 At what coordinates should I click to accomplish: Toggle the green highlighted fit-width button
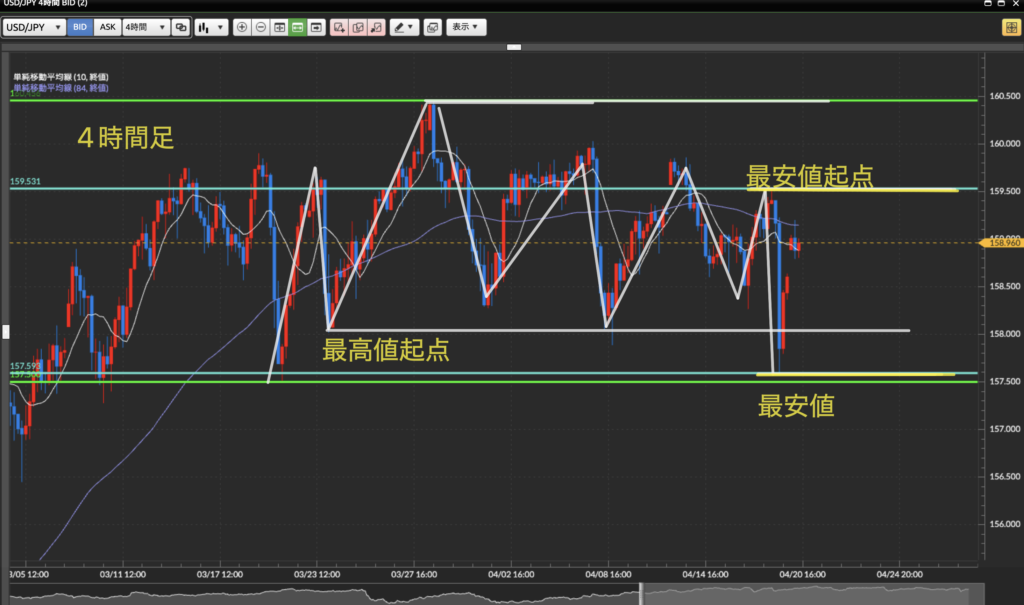(297, 27)
